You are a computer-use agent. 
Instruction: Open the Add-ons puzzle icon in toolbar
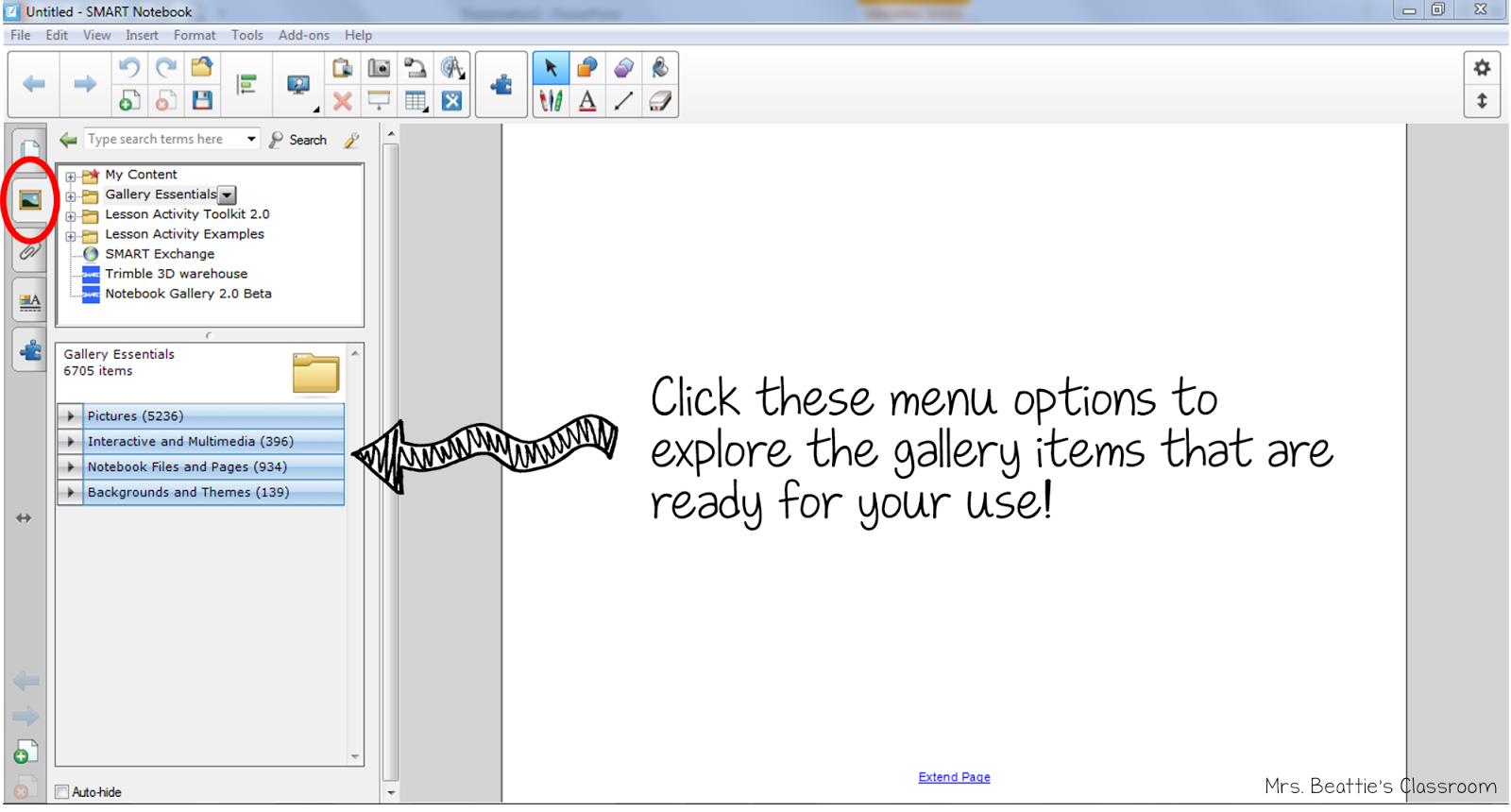click(501, 84)
